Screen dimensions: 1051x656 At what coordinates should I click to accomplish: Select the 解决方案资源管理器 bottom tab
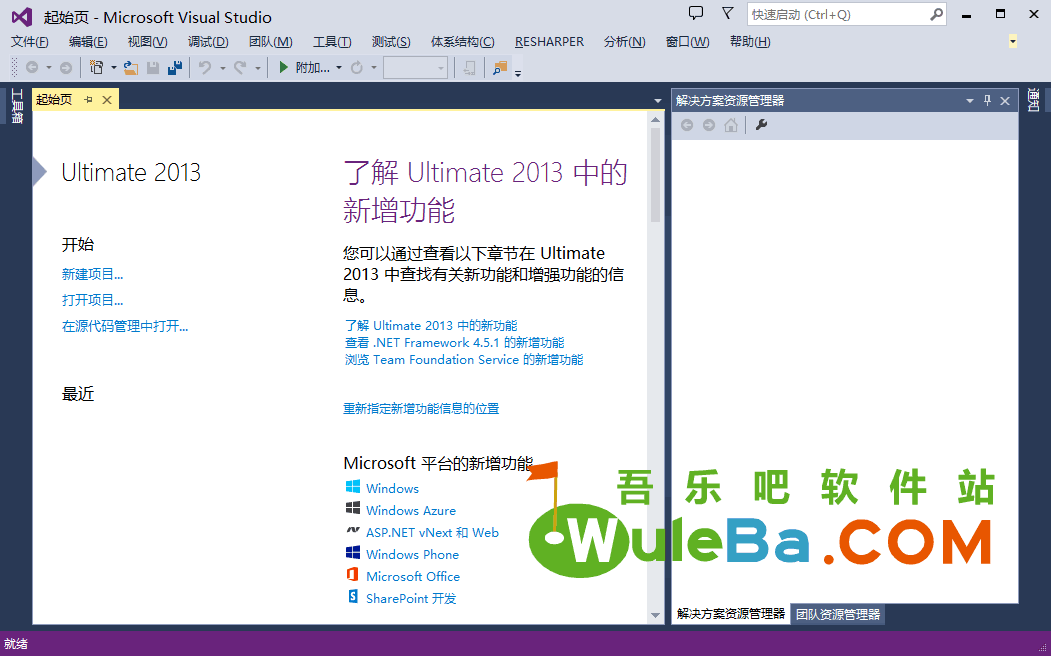(x=731, y=614)
